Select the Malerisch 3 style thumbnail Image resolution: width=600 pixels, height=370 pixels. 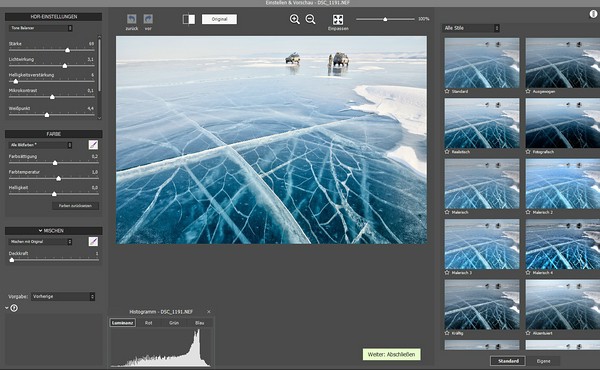click(x=482, y=244)
